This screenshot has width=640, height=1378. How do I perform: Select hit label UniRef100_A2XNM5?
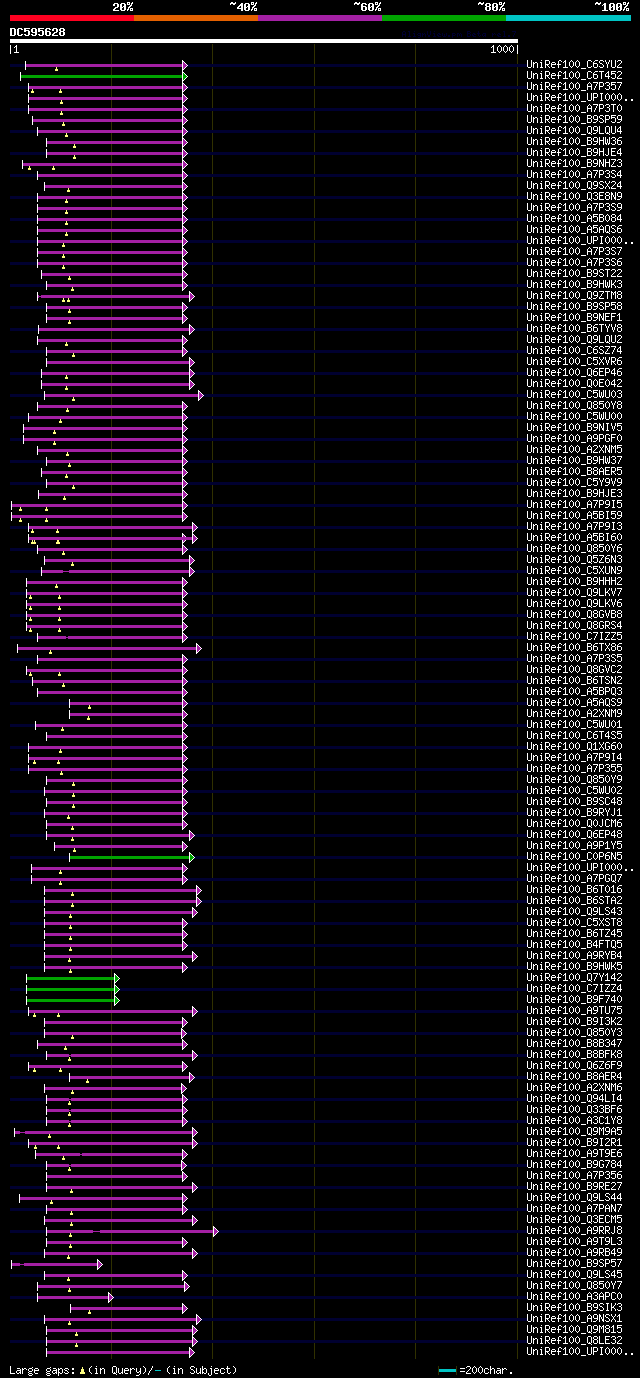(574, 449)
